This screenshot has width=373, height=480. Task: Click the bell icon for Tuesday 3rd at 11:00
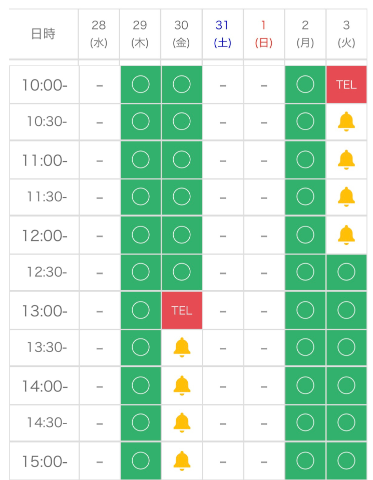tap(346, 160)
